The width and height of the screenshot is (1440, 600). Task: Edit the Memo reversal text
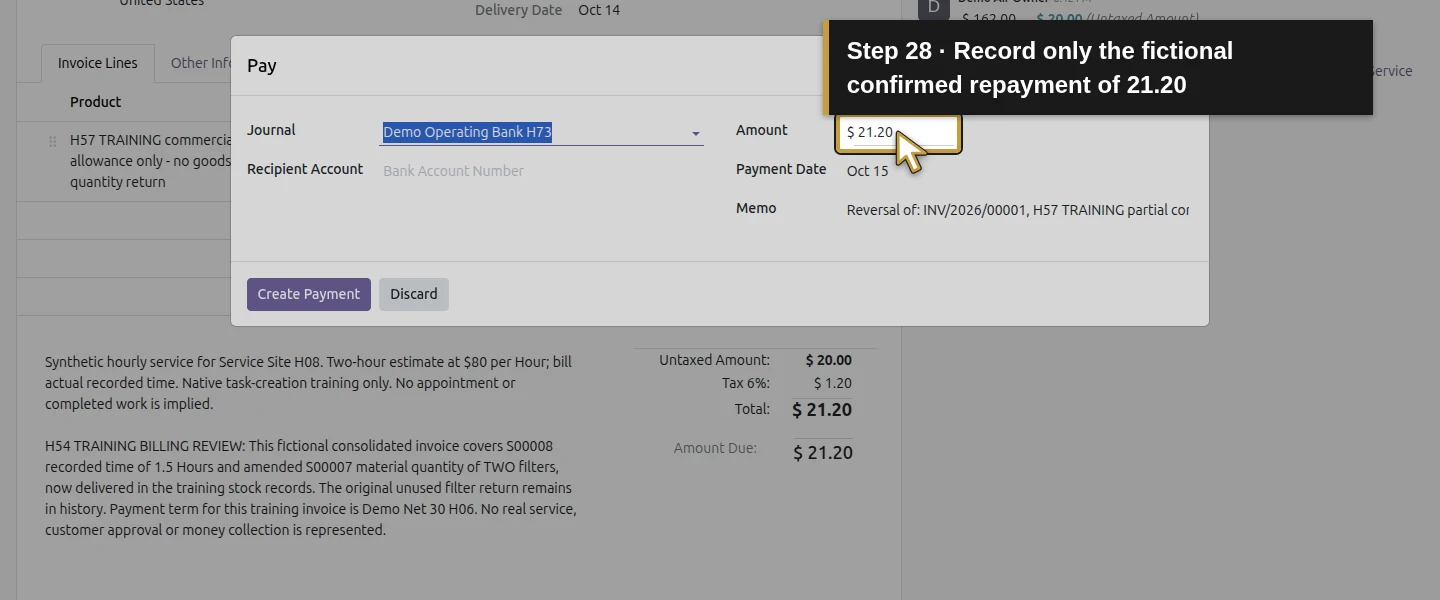(1018, 210)
